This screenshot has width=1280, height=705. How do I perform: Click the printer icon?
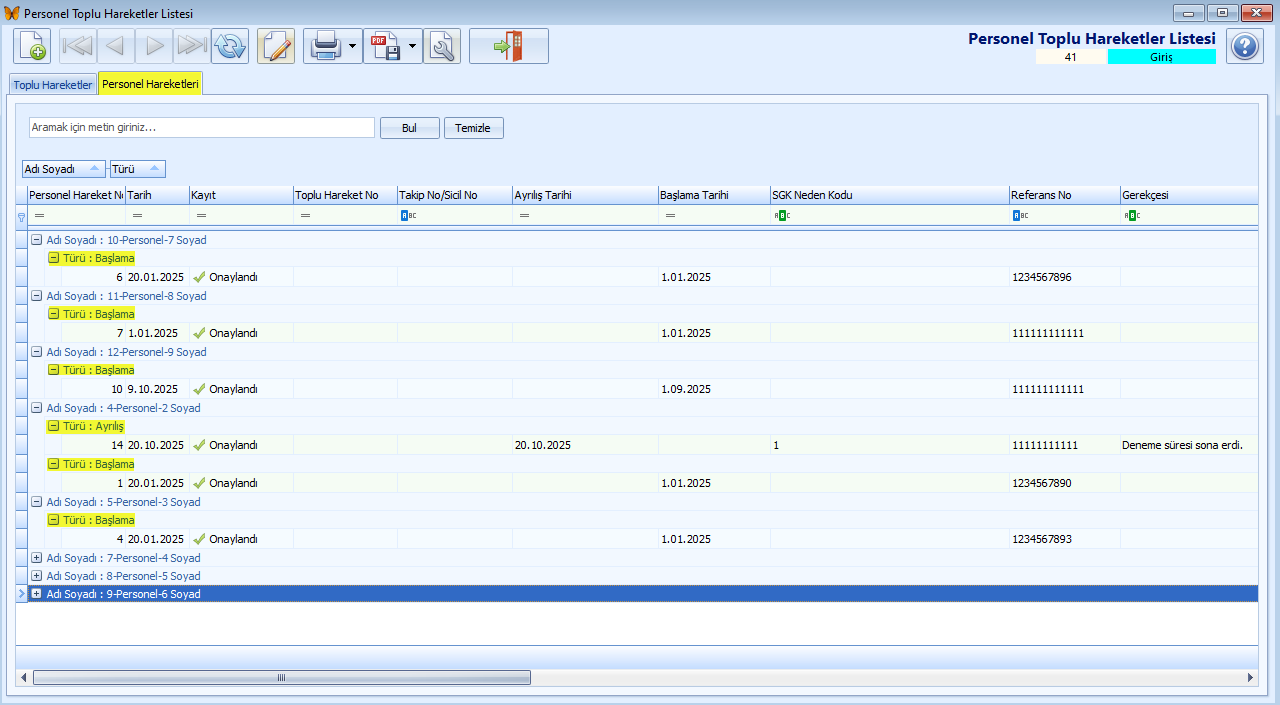[326, 46]
